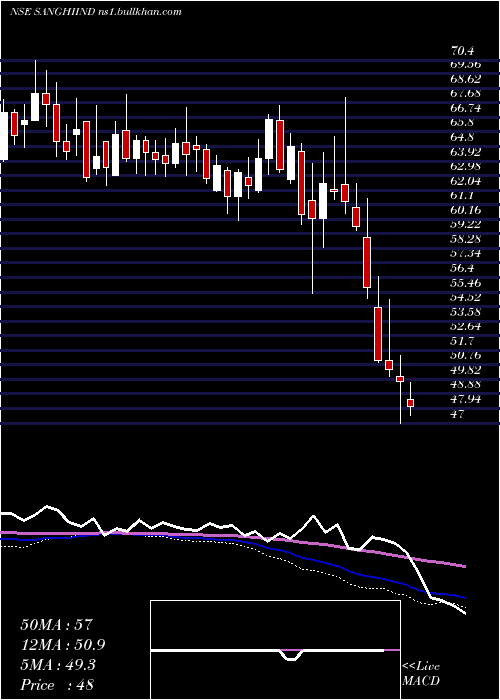Click the 12MA : 50.9 indicator text
Viewport: 500px width, 700px height.
click(x=63, y=645)
